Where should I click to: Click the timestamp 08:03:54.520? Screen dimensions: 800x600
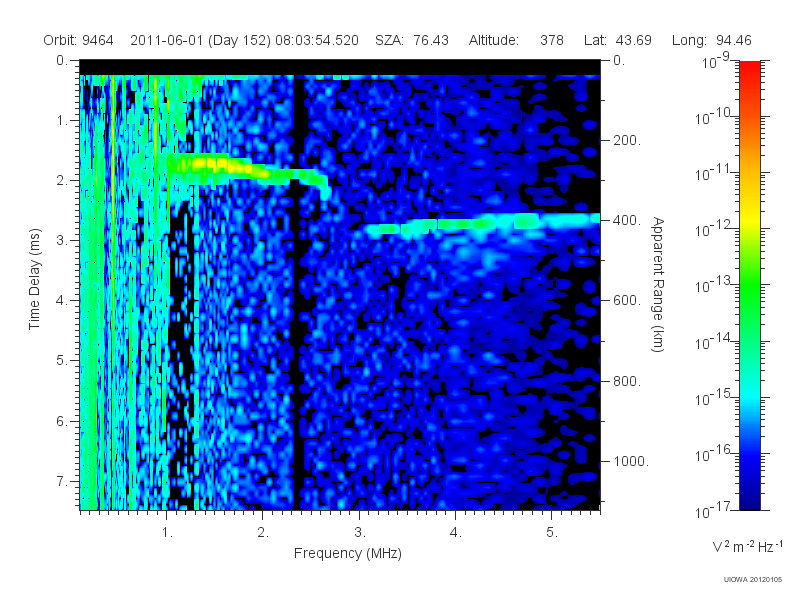317,40
